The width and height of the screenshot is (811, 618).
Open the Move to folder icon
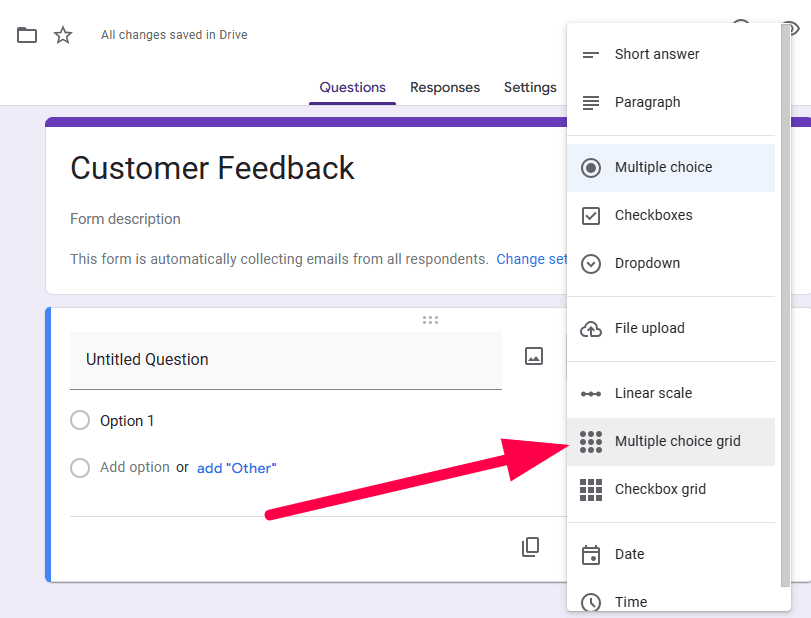(26, 34)
